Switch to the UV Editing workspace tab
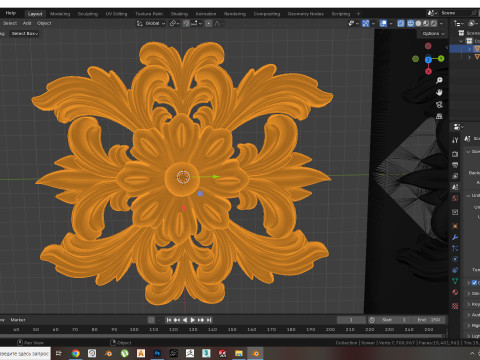480x360 pixels. pos(116,14)
